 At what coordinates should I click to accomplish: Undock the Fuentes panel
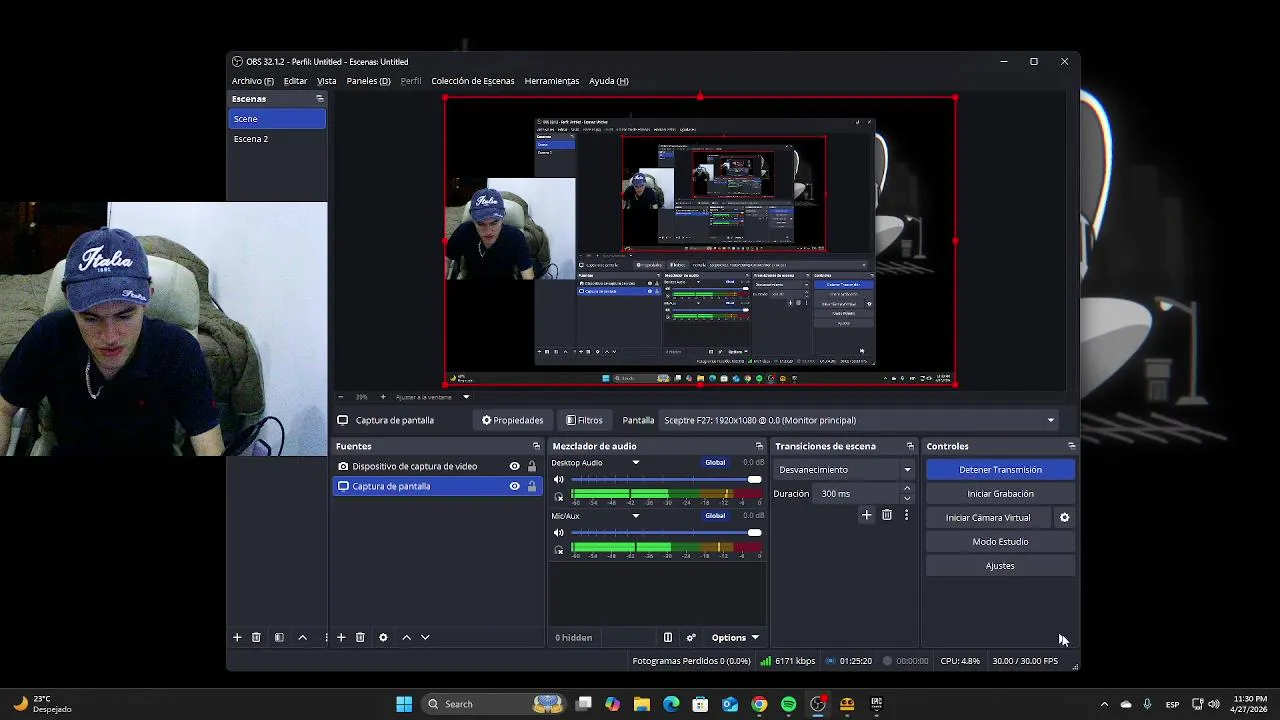click(x=536, y=446)
